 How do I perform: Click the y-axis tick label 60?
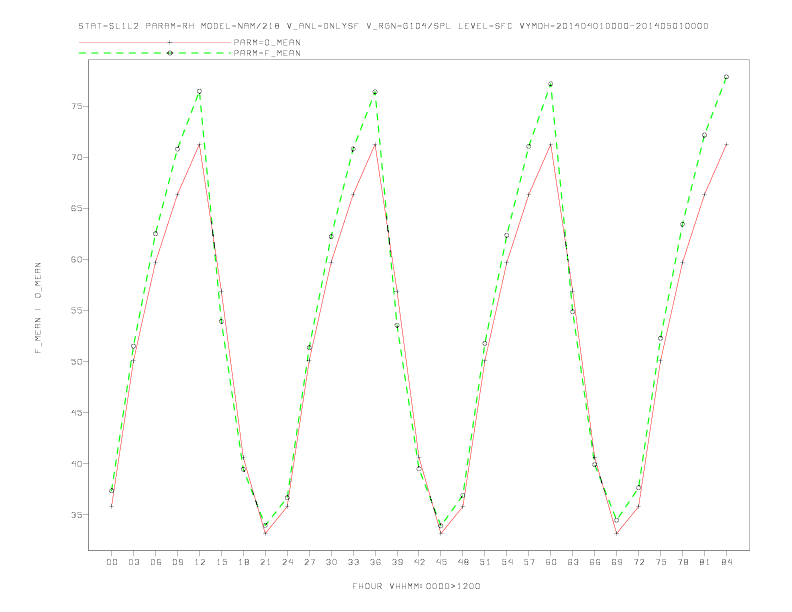tap(77, 260)
